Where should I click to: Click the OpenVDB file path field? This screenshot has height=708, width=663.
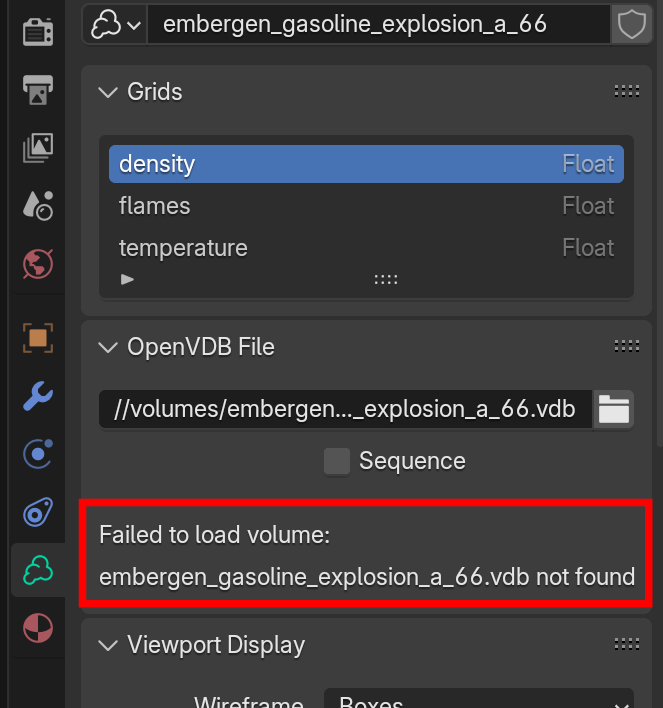[x=346, y=409]
